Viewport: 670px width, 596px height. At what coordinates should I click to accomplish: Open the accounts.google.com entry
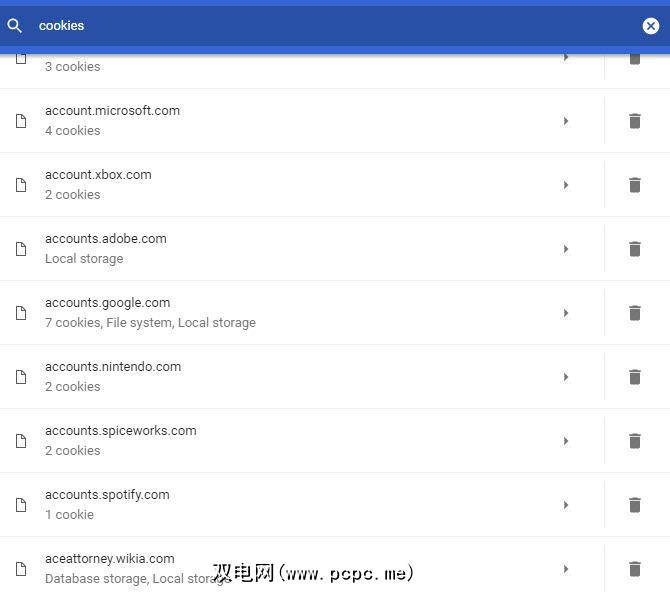pos(302,313)
